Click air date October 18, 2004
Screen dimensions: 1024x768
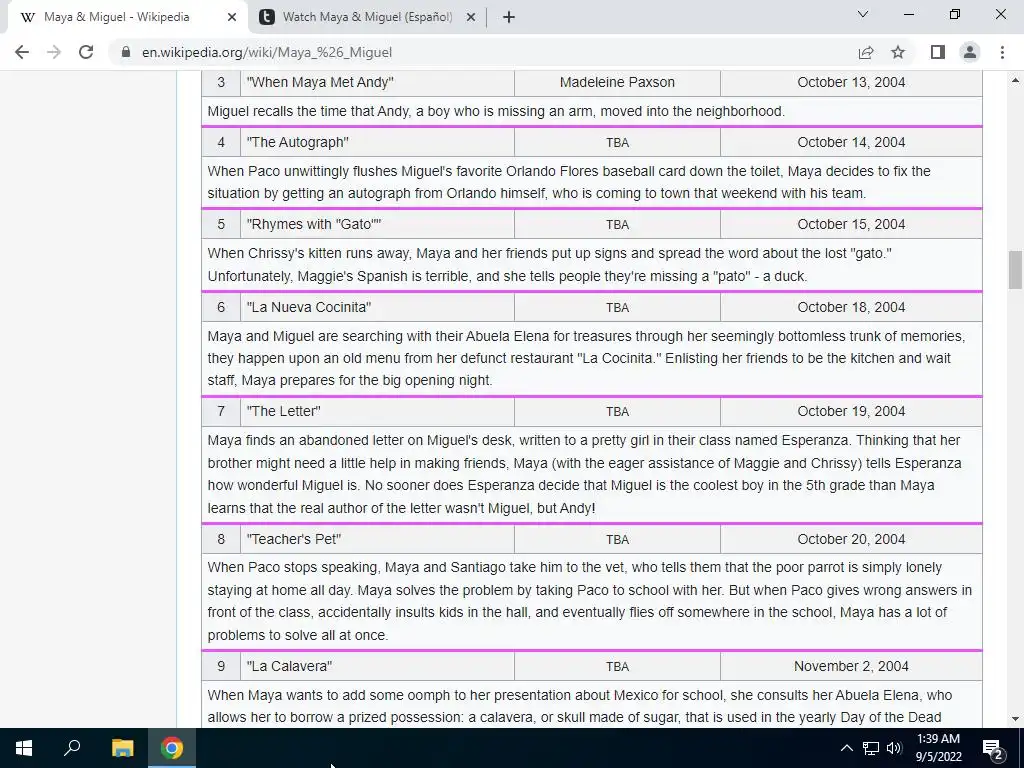pyautogui.click(x=851, y=308)
